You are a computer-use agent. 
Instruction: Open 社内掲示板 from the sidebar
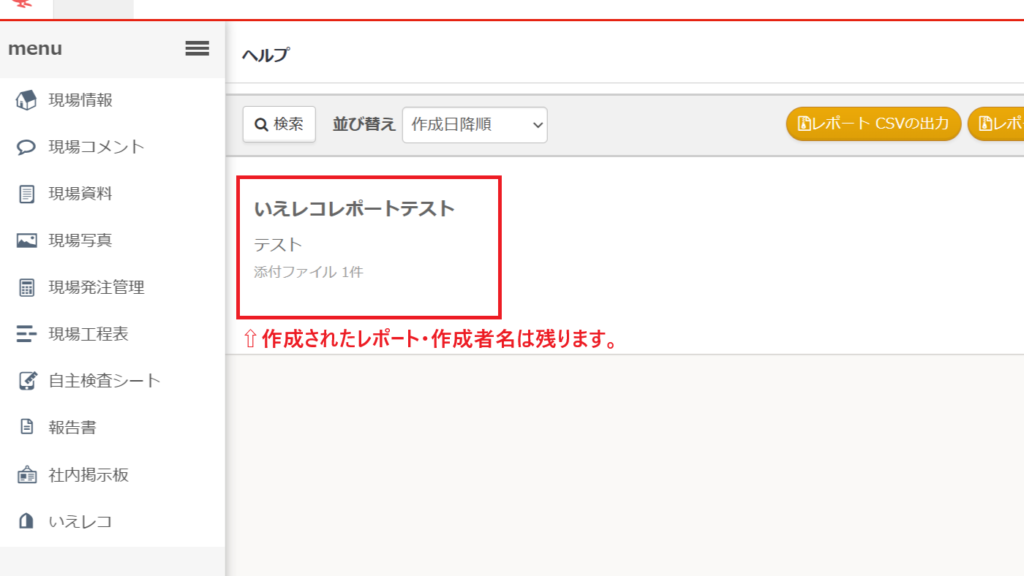click(x=88, y=475)
